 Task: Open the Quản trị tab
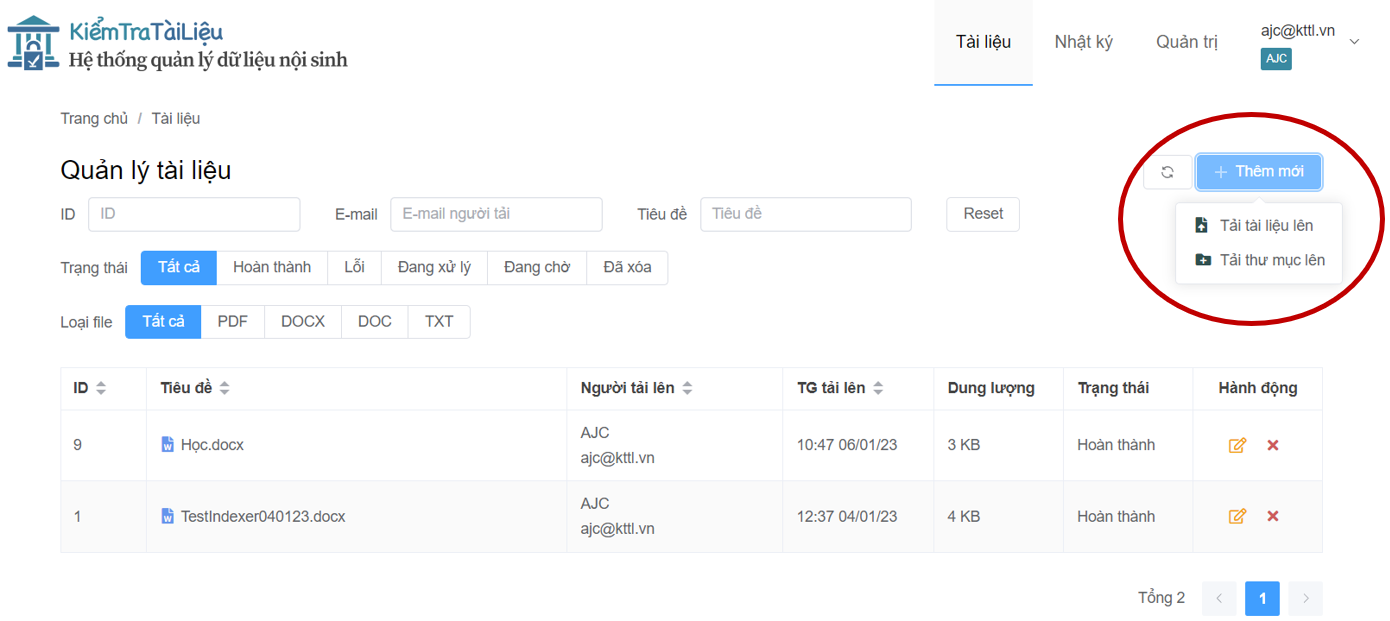(1187, 42)
